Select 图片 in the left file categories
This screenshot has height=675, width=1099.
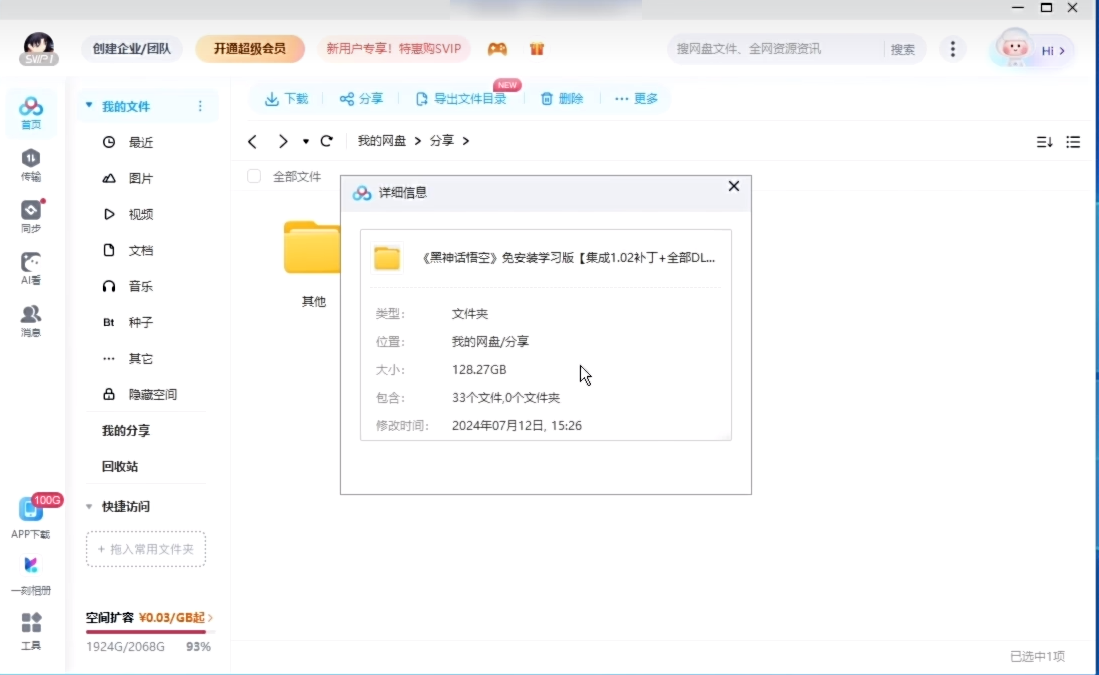(141, 178)
